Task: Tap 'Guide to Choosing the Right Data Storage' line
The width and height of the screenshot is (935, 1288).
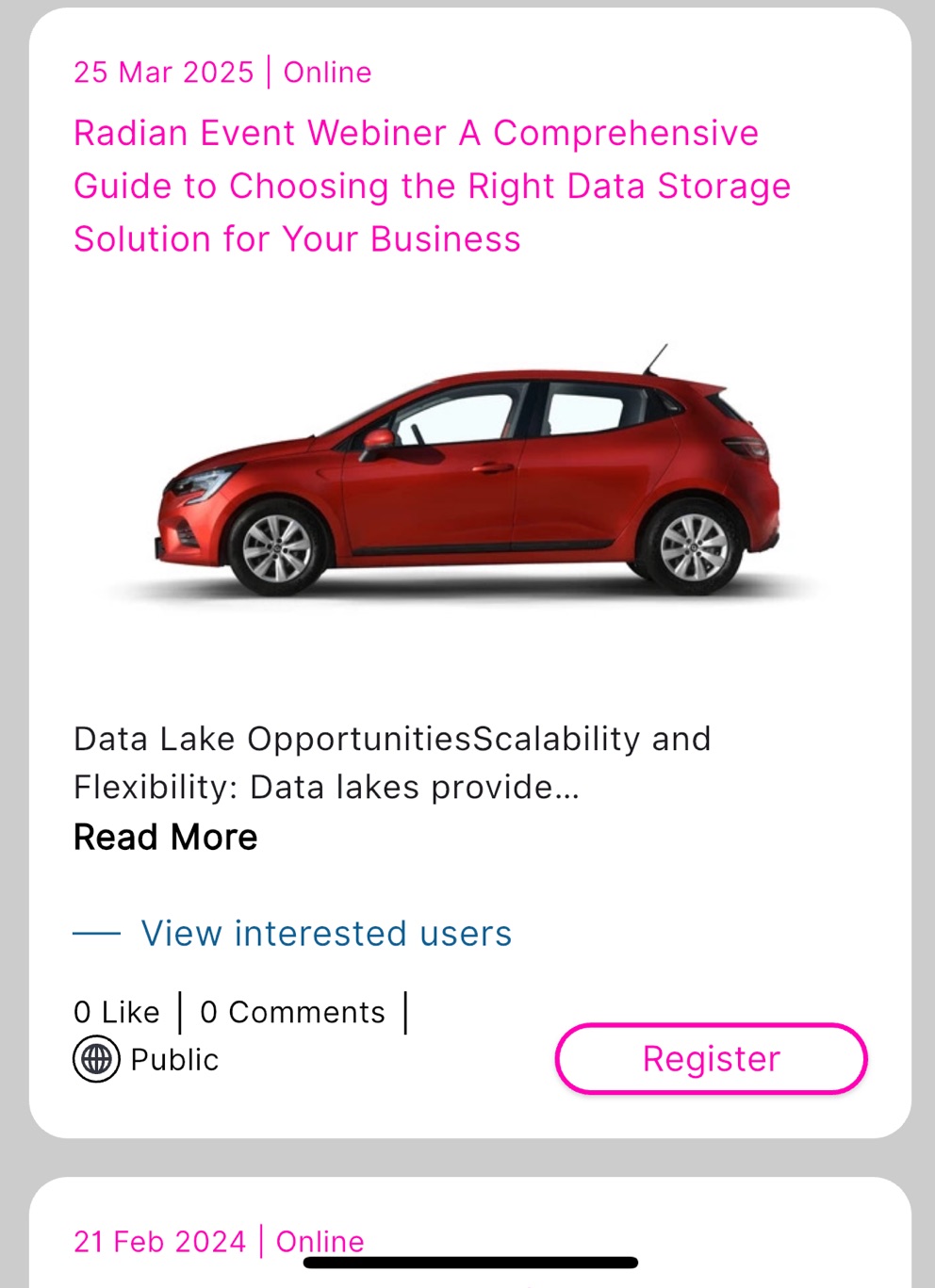Action: click(x=432, y=186)
